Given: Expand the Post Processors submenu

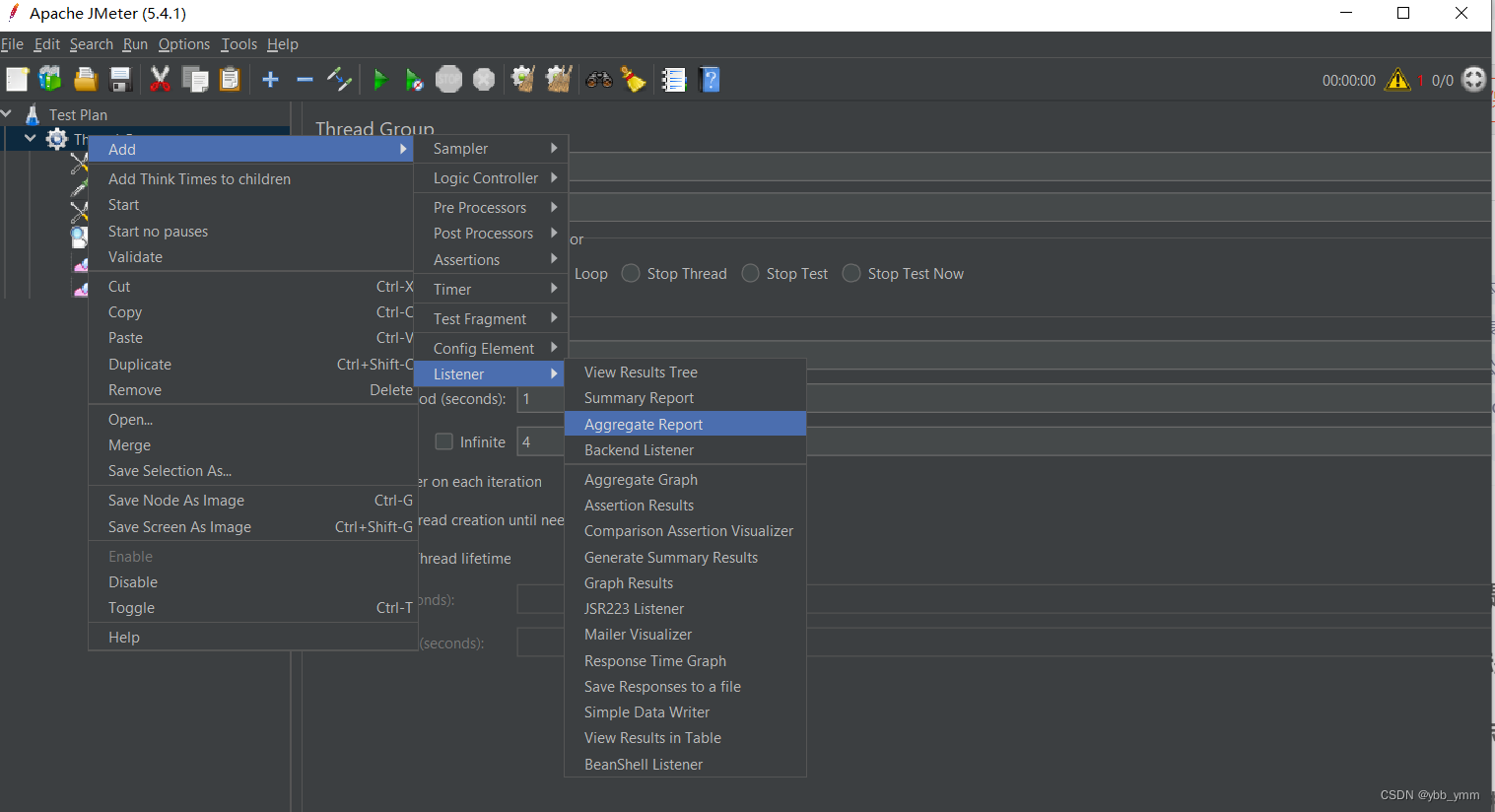Looking at the screenshot, I should pyautogui.click(x=490, y=233).
